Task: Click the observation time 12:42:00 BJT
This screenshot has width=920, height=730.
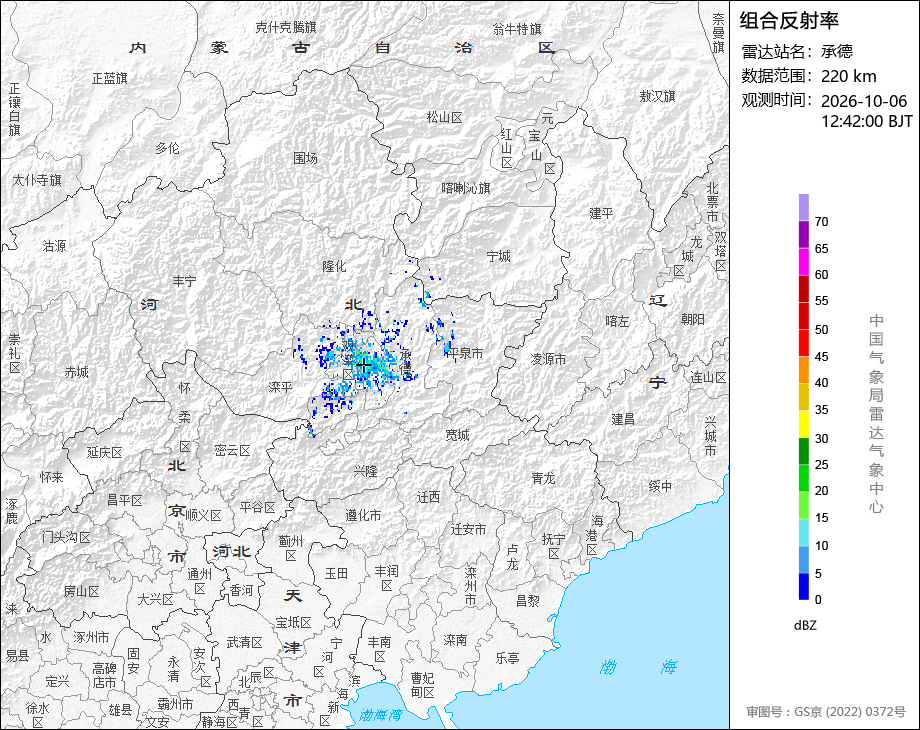Action: pyautogui.click(x=867, y=121)
